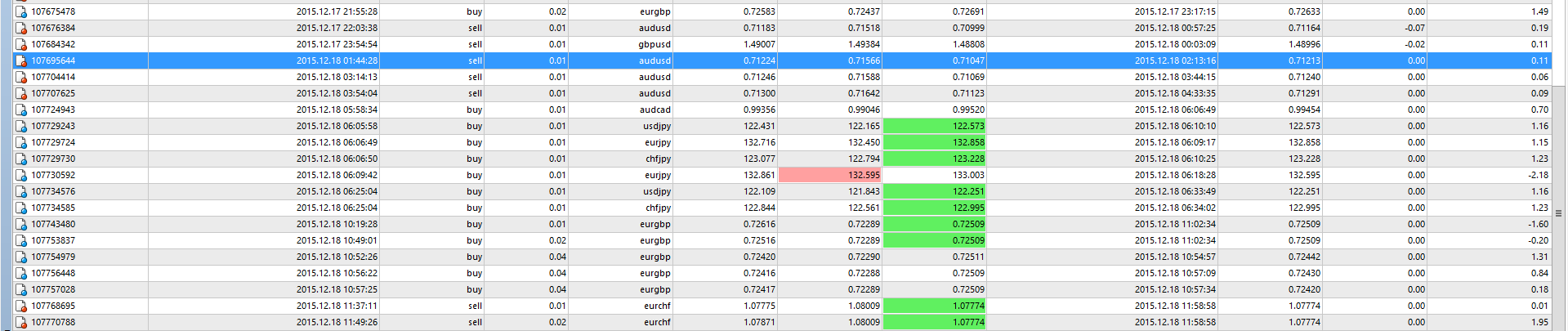The width and height of the screenshot is (1568, 331).
Task: Click take-profit value 0.99520
Action: (x=968, y=110)
